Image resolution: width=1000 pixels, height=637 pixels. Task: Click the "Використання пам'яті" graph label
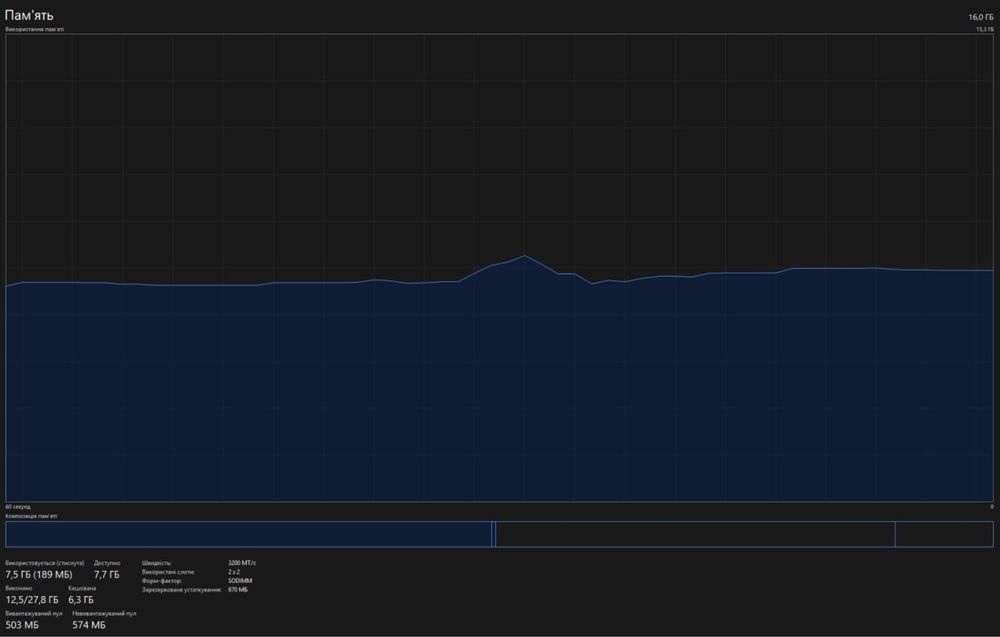point(34,29)
